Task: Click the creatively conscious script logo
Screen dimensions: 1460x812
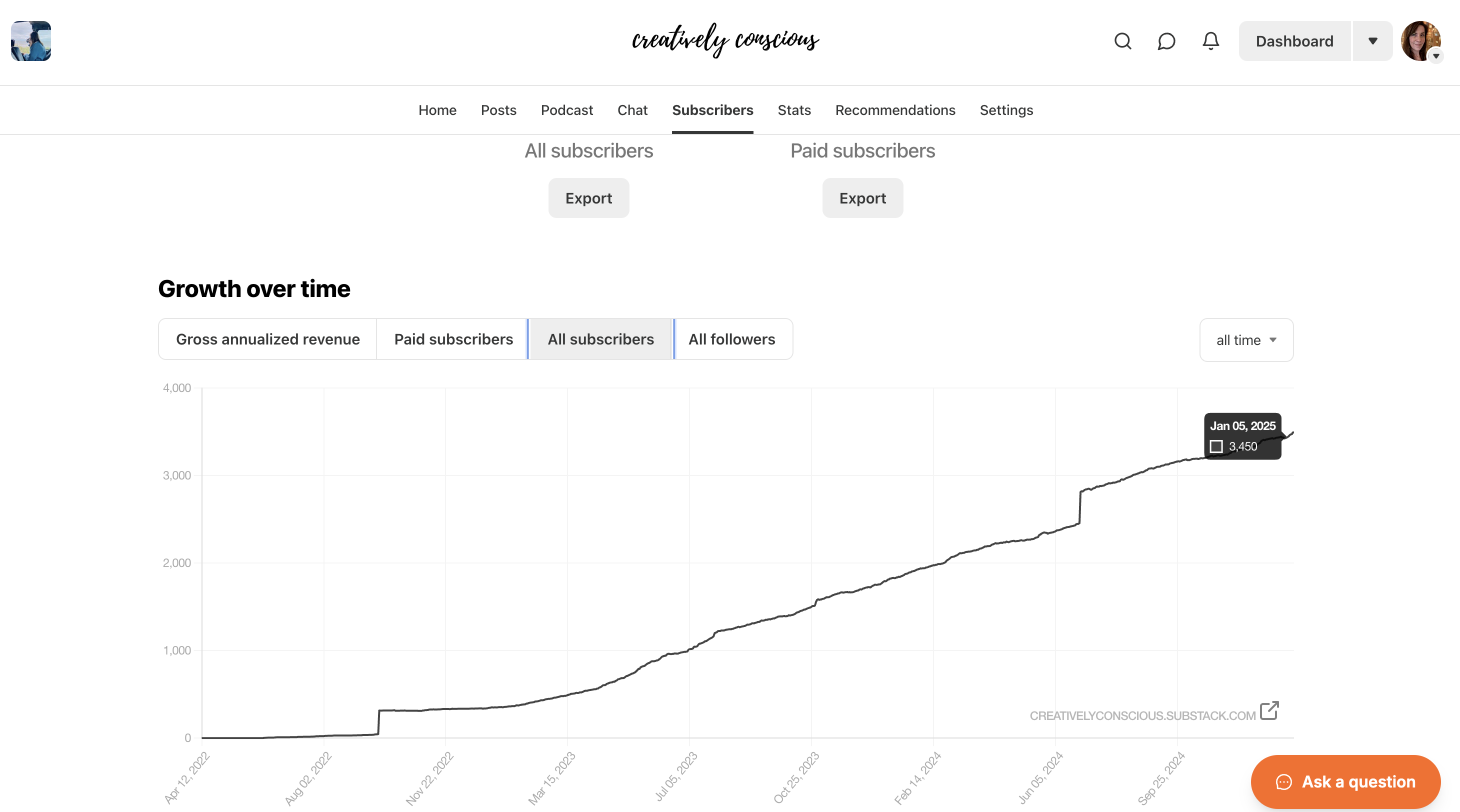Action: coord(725,39)
